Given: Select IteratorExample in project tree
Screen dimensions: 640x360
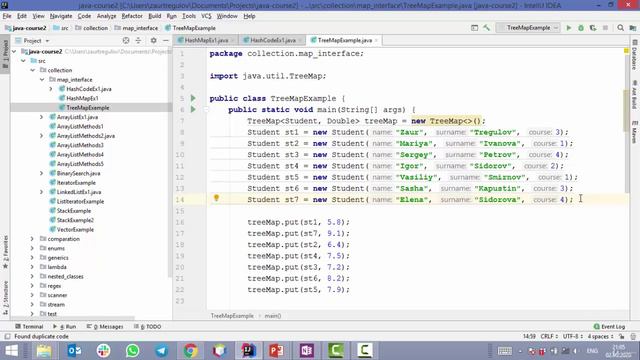Looking at the screenshot, I should click(76, 182).
